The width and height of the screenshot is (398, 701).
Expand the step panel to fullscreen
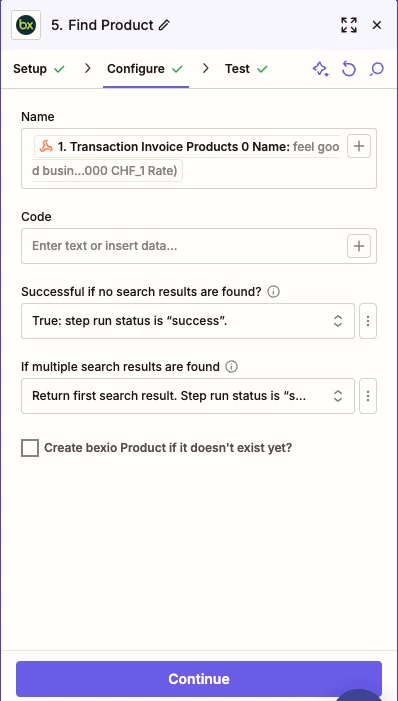(349, 25)
